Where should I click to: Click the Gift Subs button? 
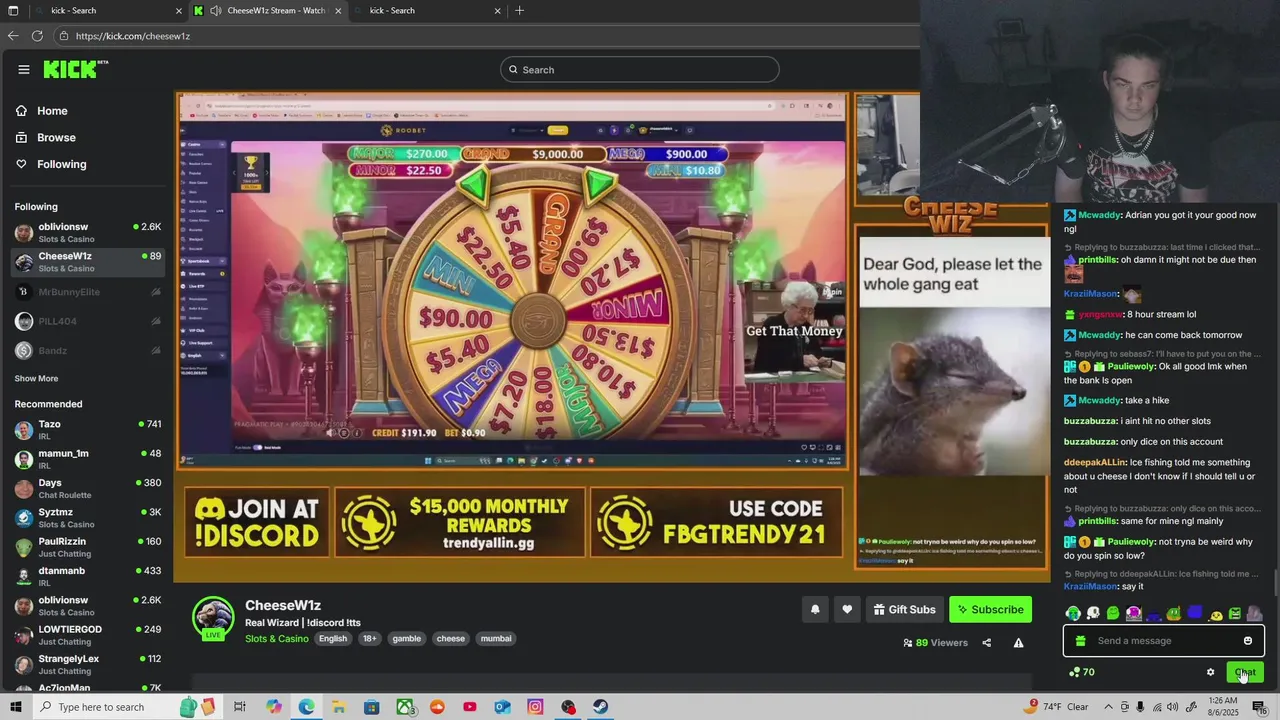click(x=904, y=609)
